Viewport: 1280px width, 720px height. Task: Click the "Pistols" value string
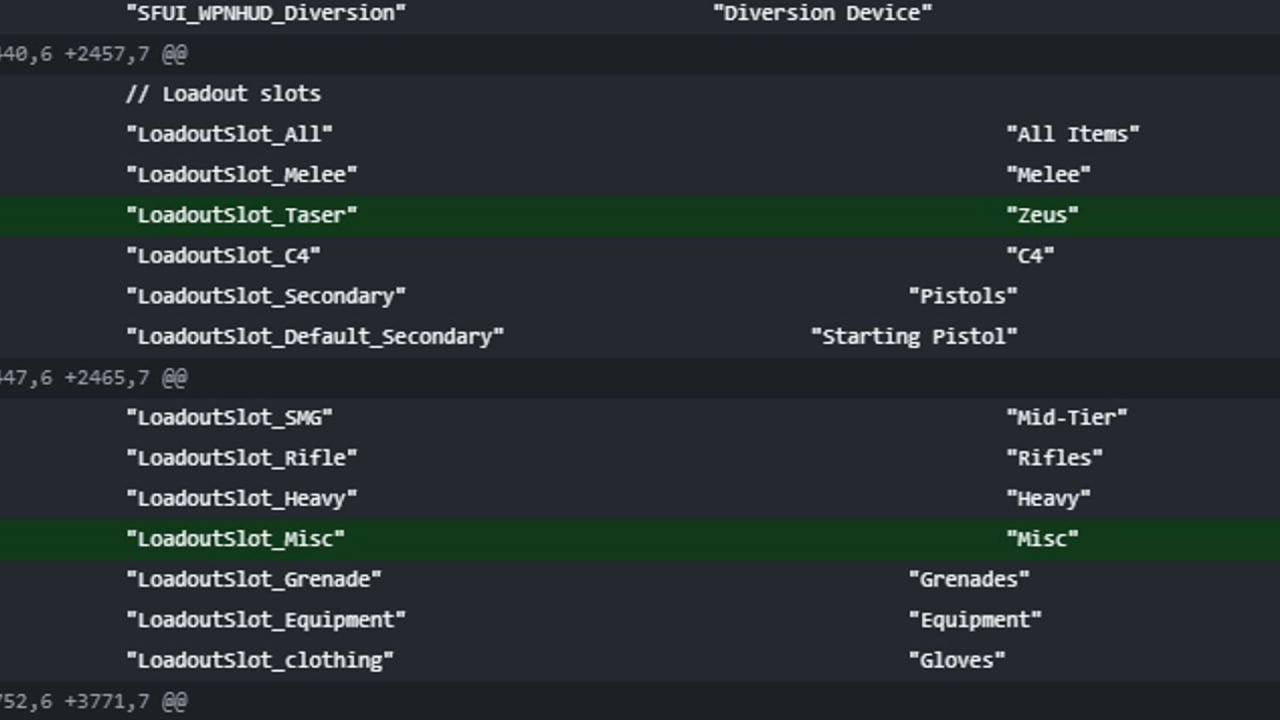(x=963, y=296)
